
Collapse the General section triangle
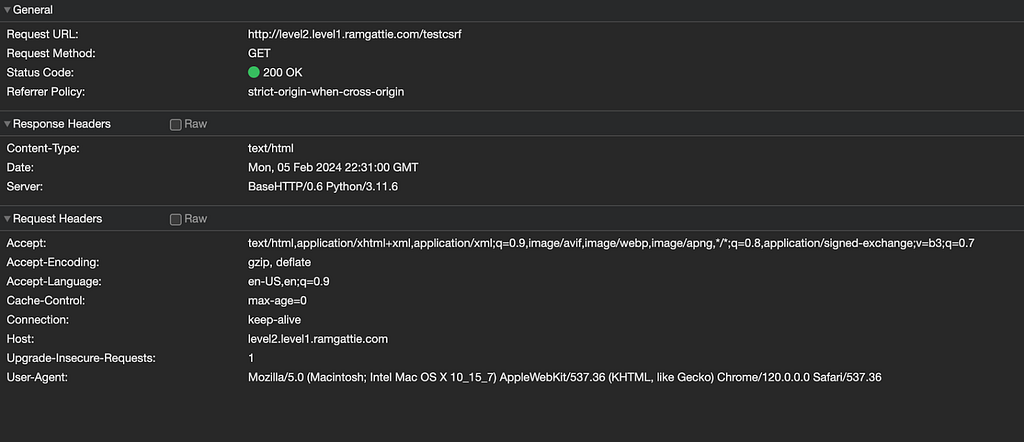point(7,10)
